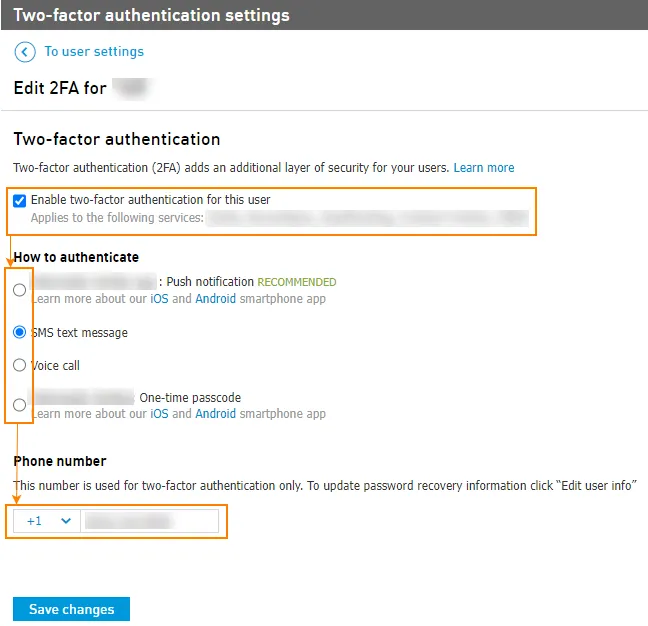The height and width of the screenshot is (626, 648).
Task: Open Android link under One-time passcode
Action: tap(215, 414)
